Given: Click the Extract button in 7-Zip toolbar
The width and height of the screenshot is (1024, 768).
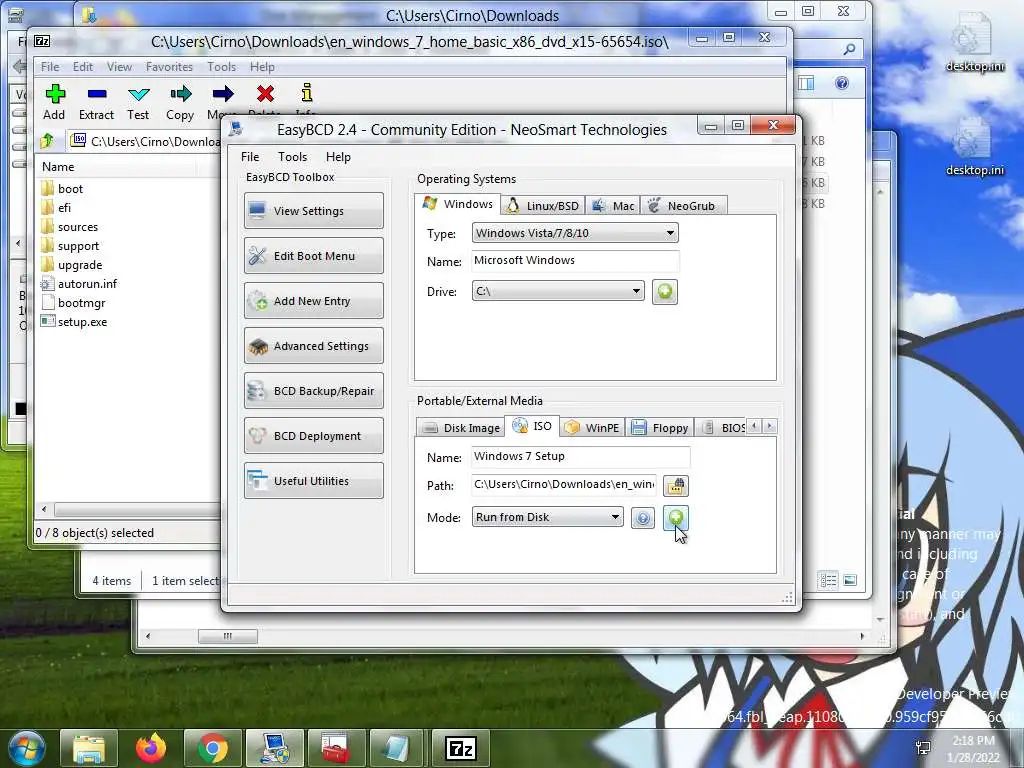Looking at the screenshot, I should tap(96, 103).
